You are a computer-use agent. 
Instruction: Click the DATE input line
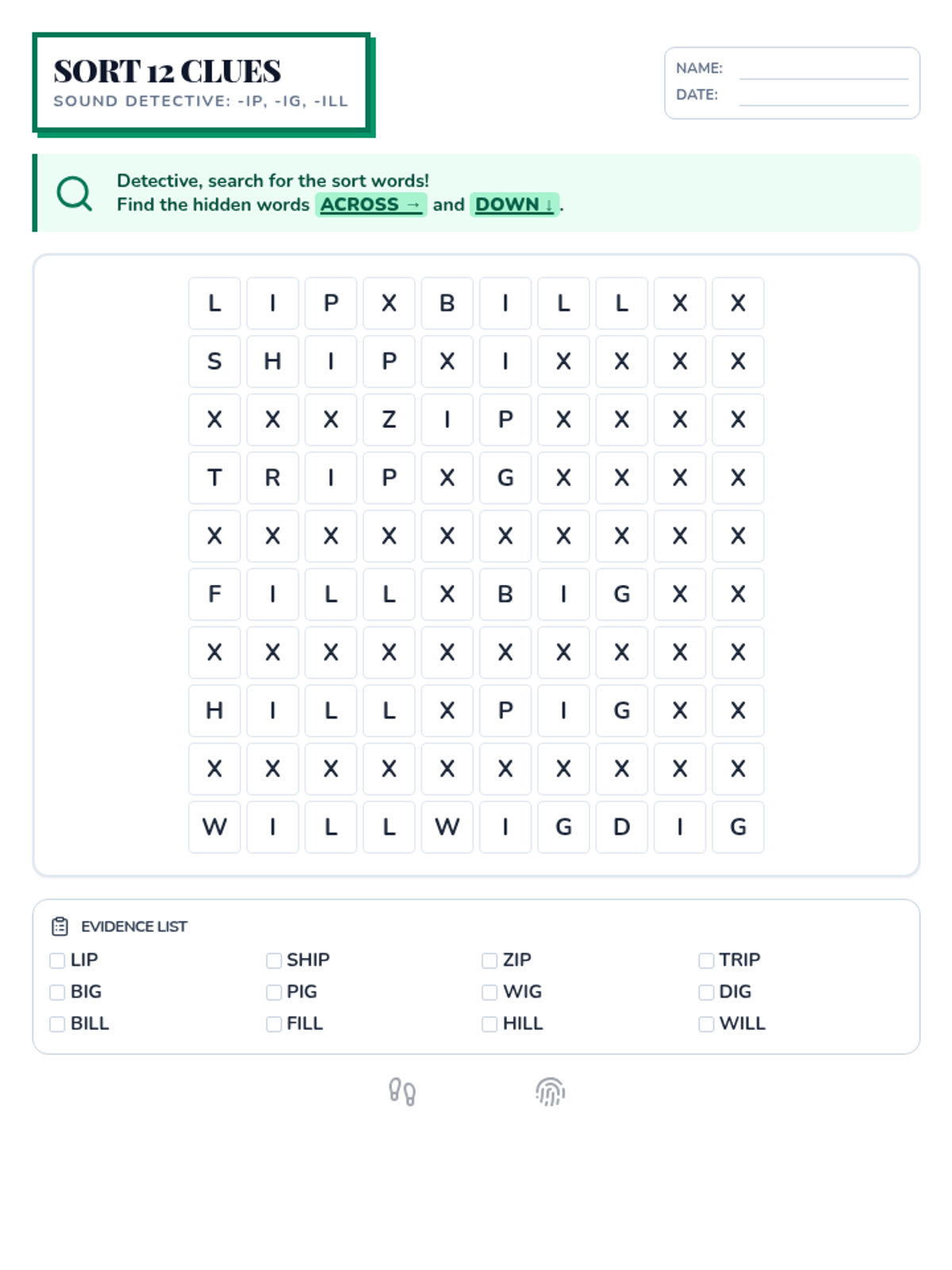[x=823, y=96]
